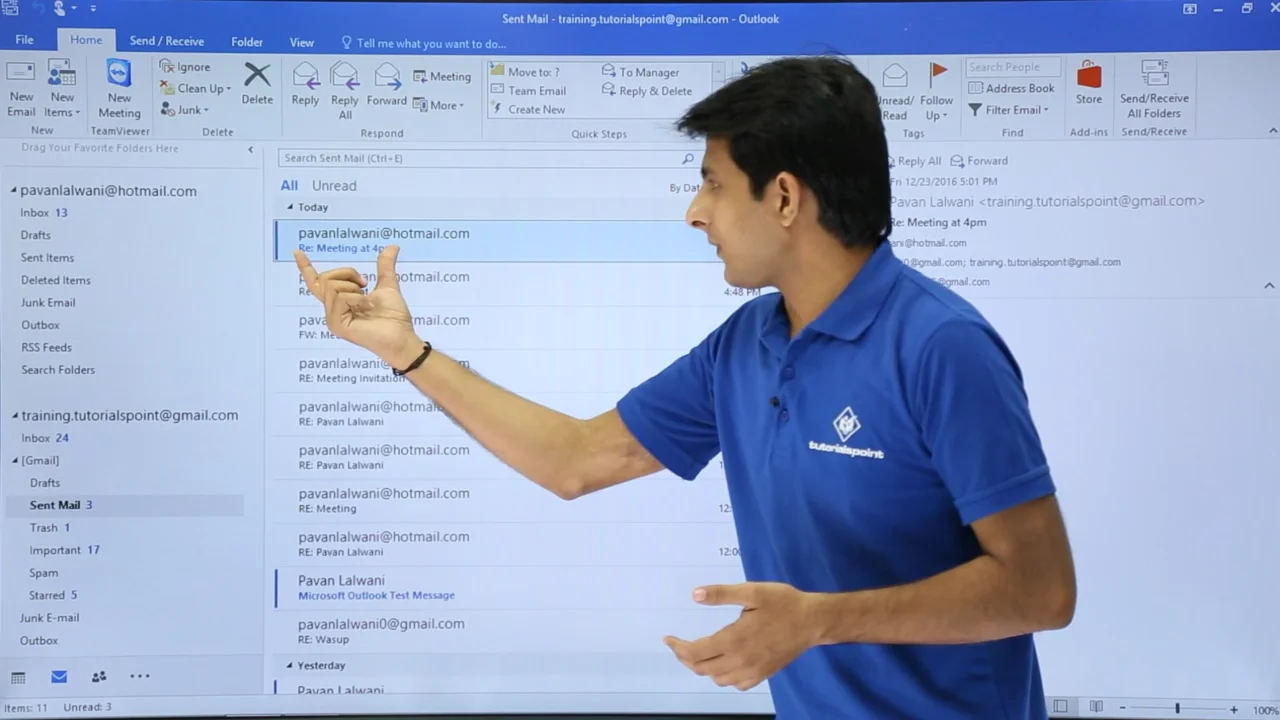Click Send/Receive All Folders
Screen dimensions: 1280x720
[1154, 90]
